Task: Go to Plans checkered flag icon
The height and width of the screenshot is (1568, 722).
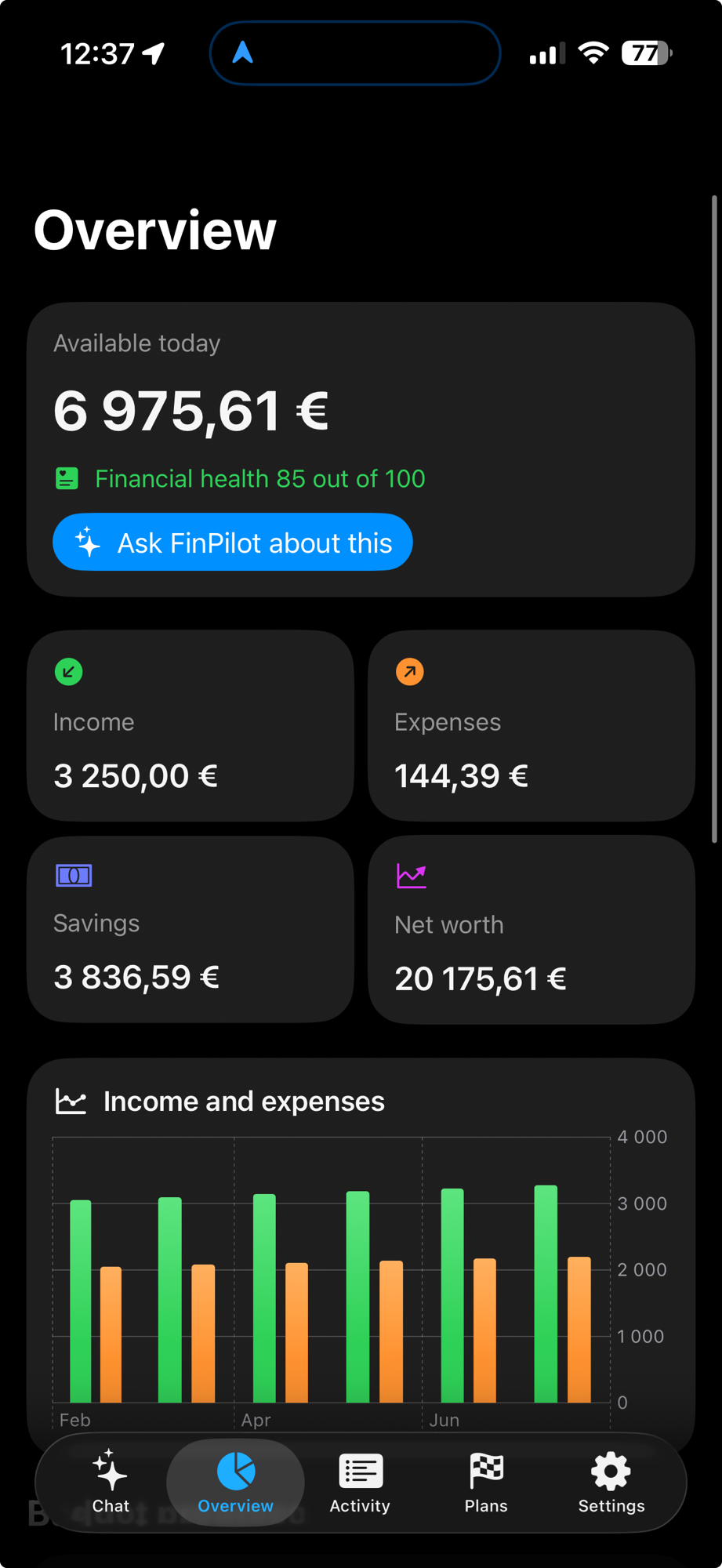Action: [x=486, y=1470]
